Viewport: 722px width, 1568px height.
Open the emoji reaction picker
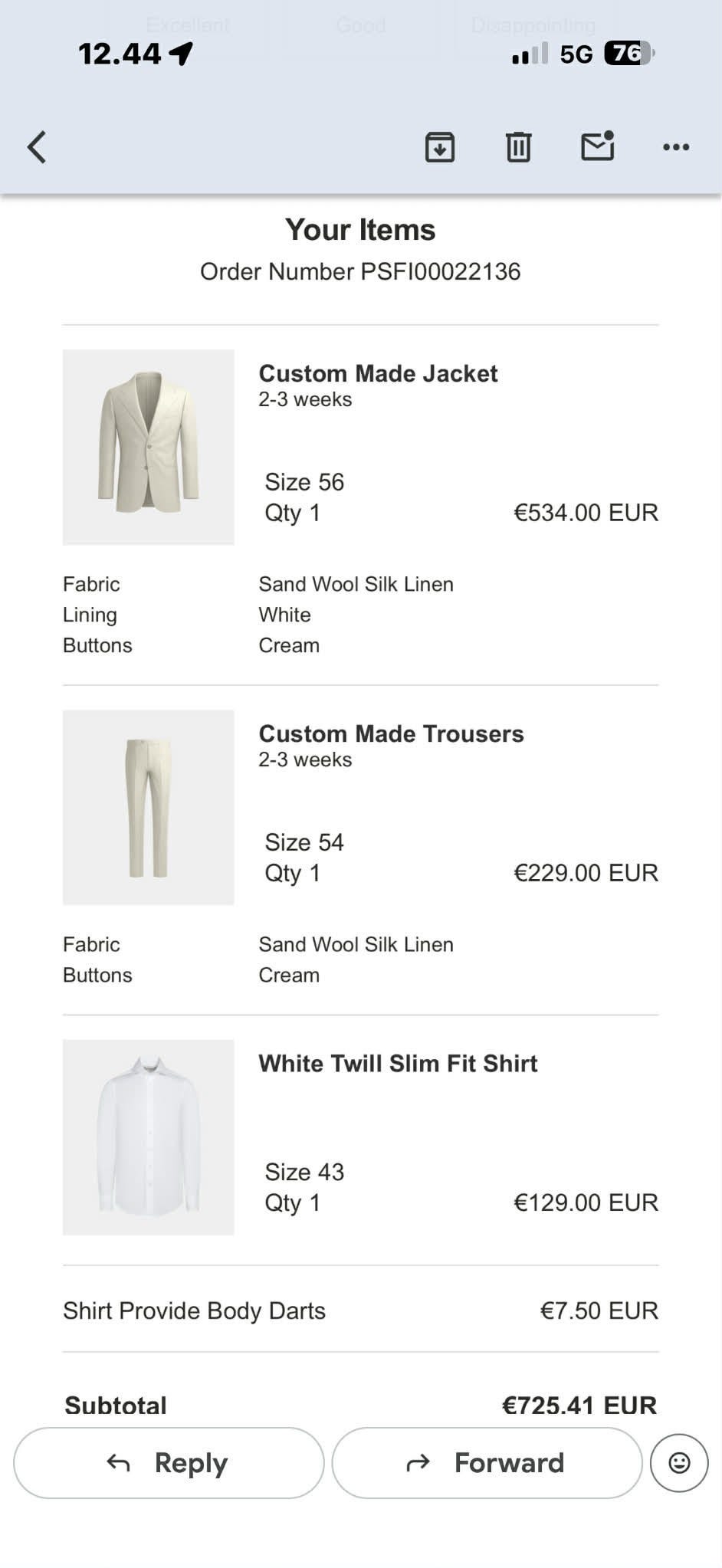(x=679, y=1463)
